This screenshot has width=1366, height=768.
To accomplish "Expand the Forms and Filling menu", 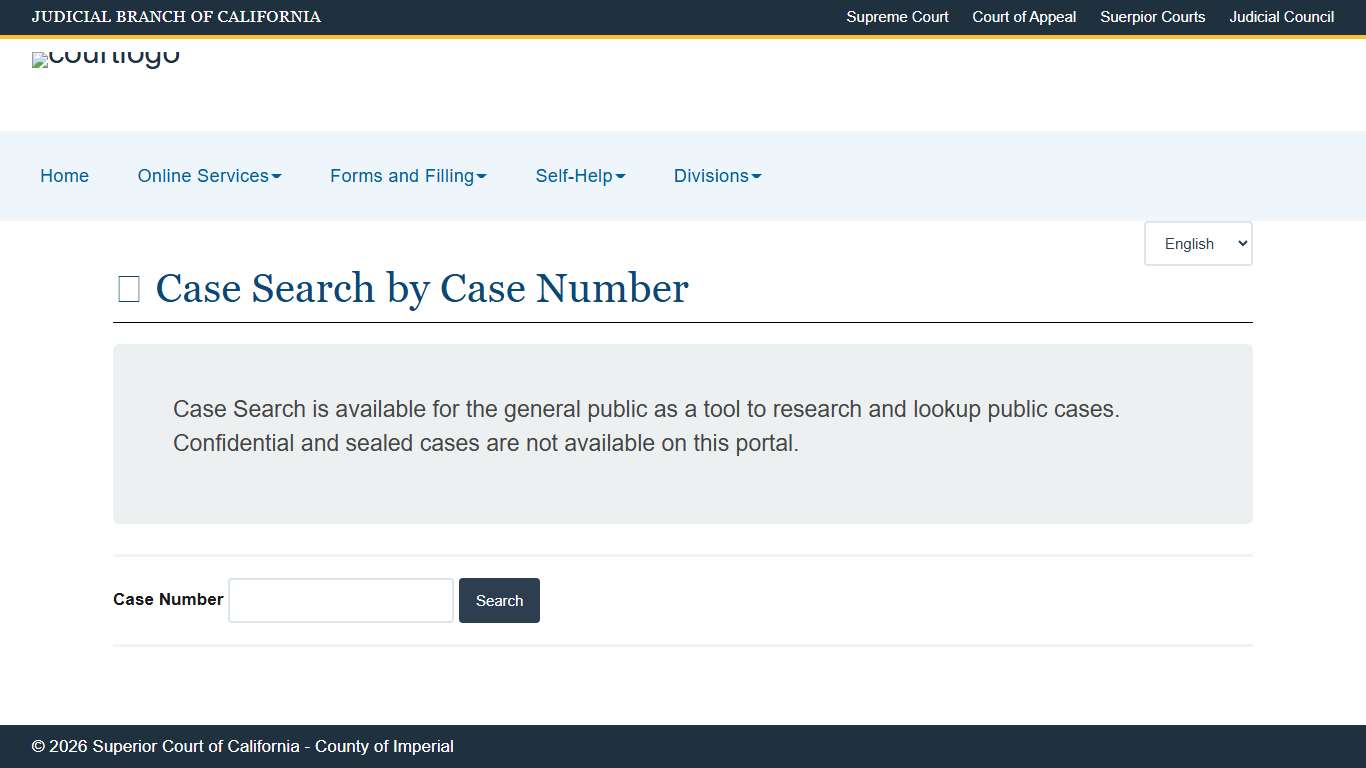I will 408,176.
